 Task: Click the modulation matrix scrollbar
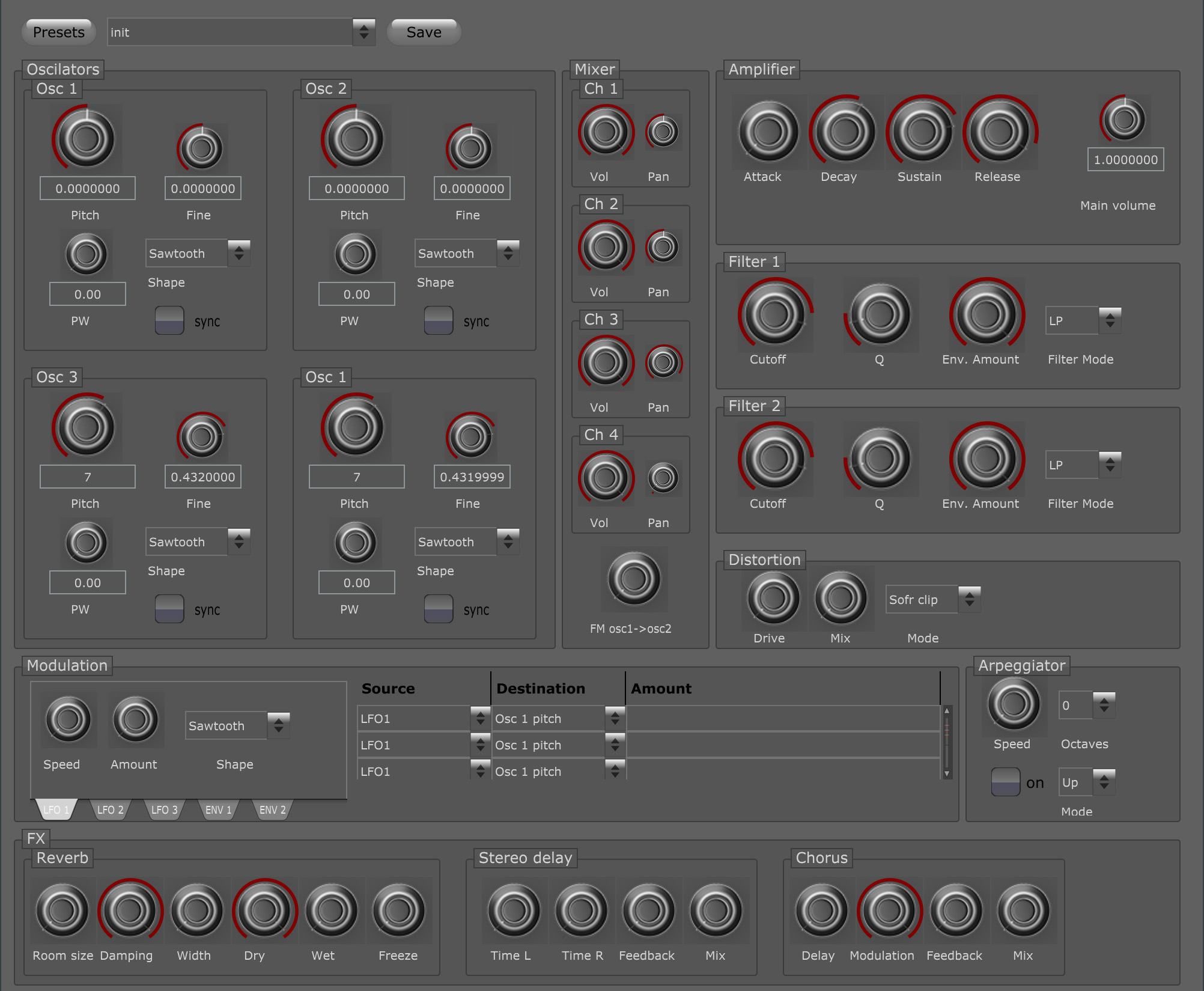point(947,742)
